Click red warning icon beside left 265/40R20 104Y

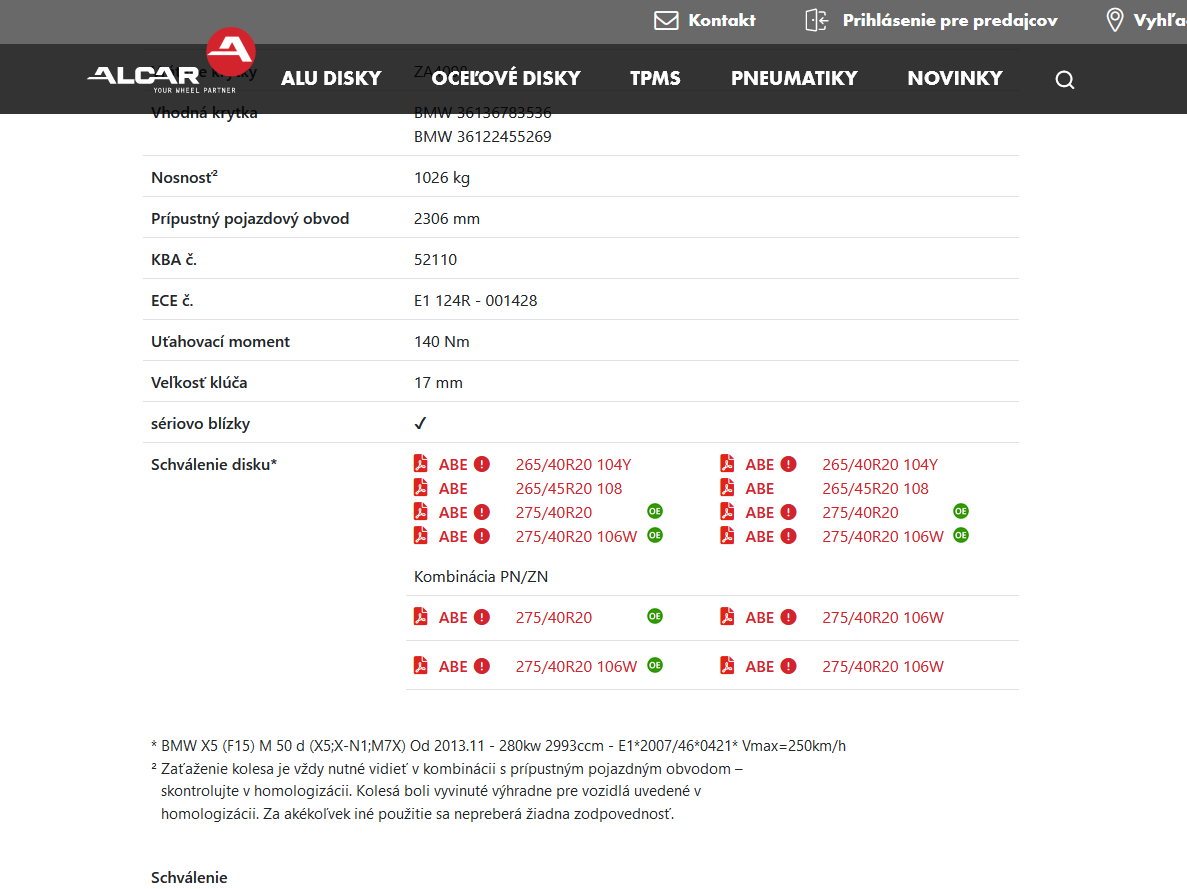pos(482,464)
